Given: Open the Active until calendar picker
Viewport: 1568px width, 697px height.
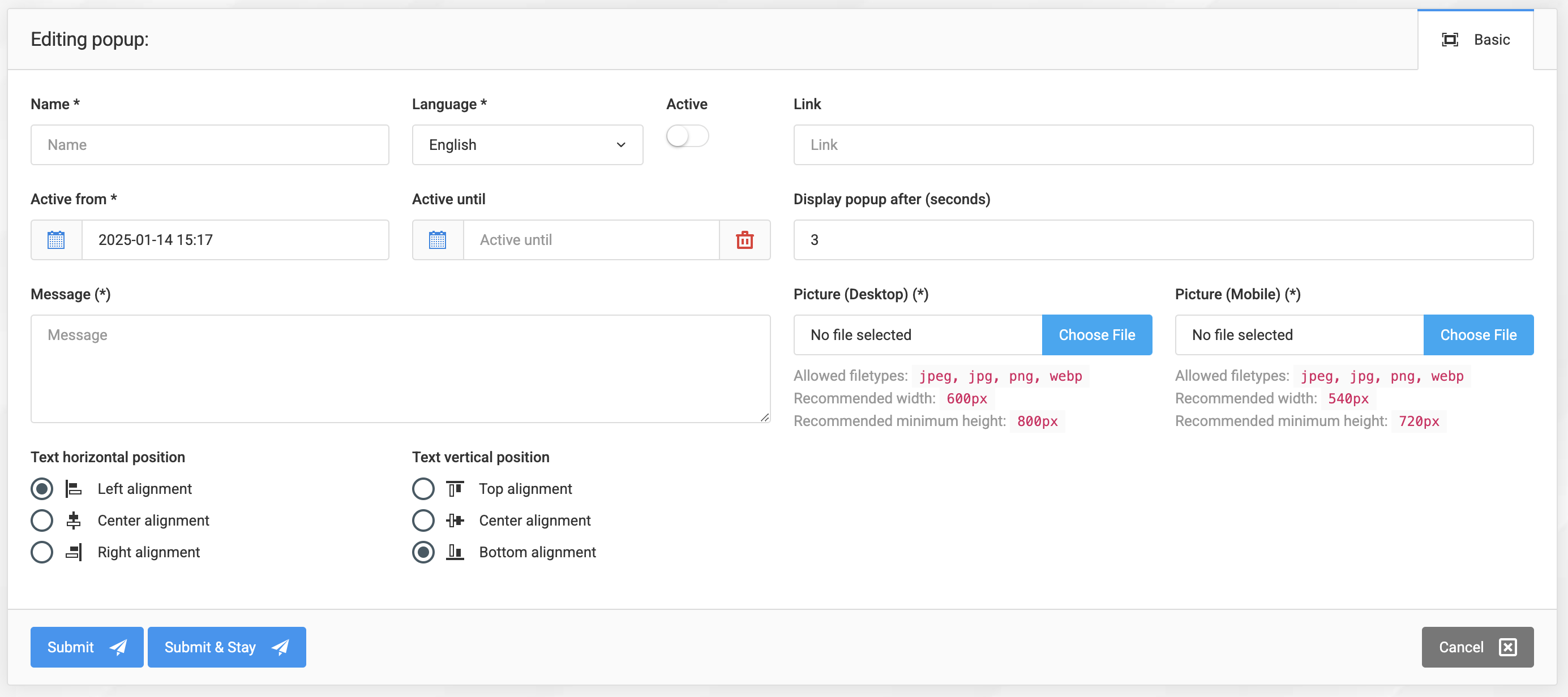Looking at the screenshot, I should 437,240.
